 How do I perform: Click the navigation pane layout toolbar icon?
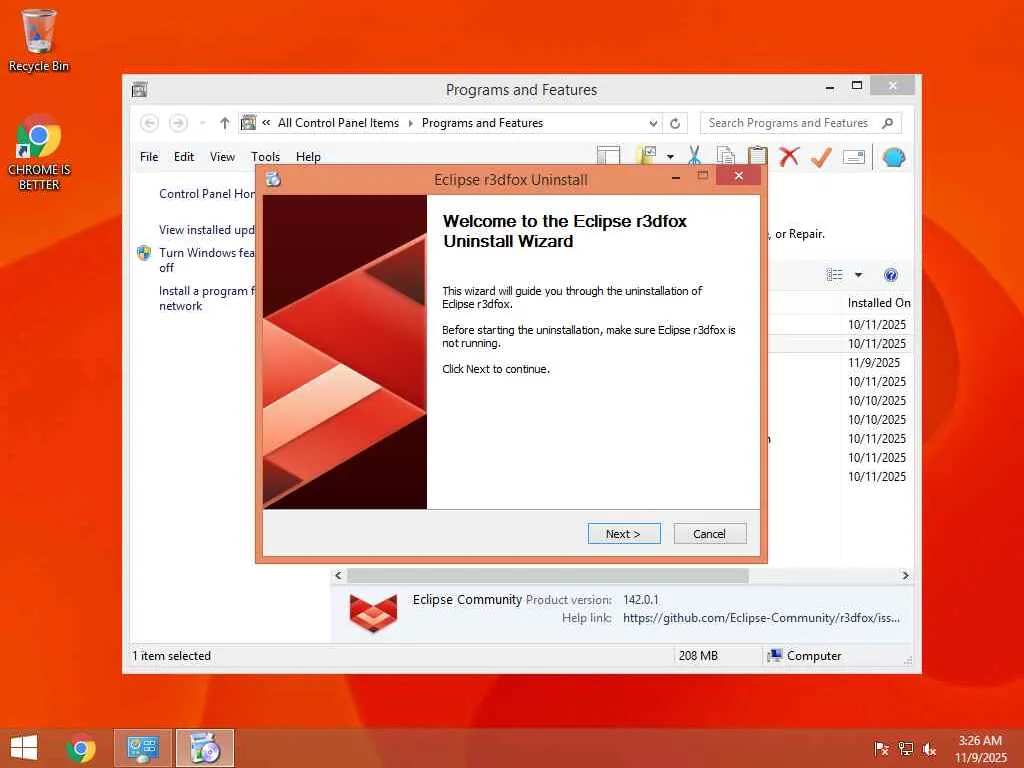[x=608, y=156]
